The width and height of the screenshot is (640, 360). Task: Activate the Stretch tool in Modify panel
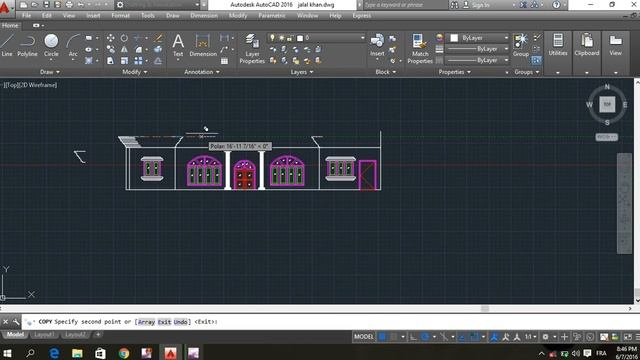110,61
